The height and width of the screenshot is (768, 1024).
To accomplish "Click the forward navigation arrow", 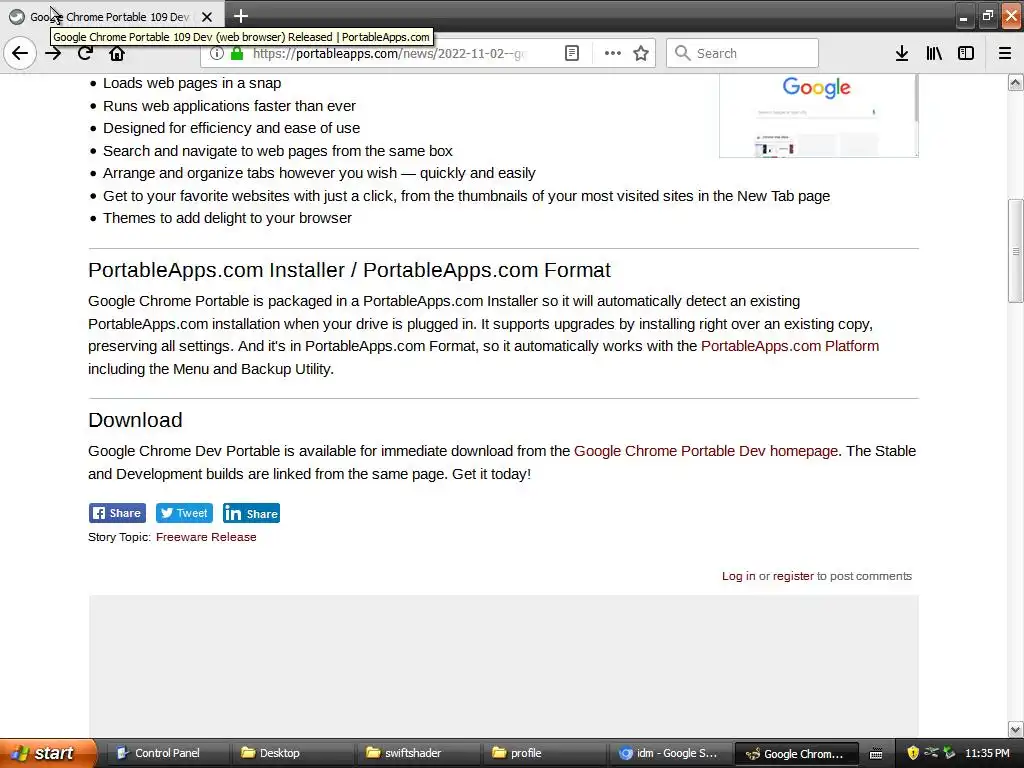I will tap(54, 54).
